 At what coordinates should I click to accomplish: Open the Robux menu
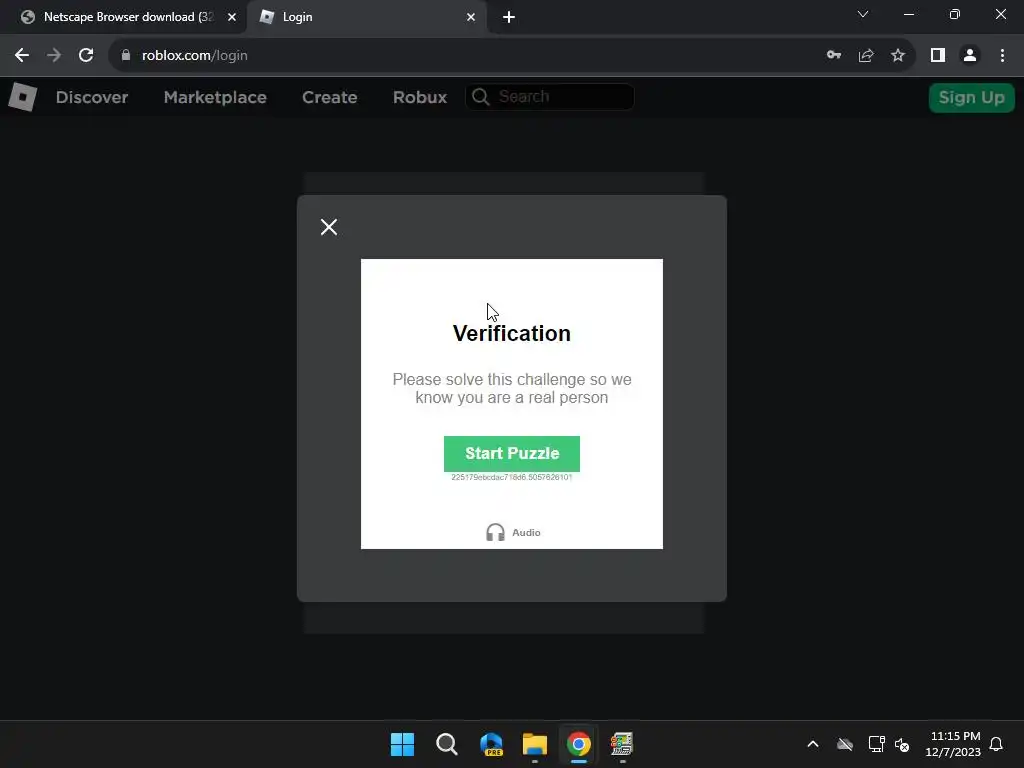420,97
